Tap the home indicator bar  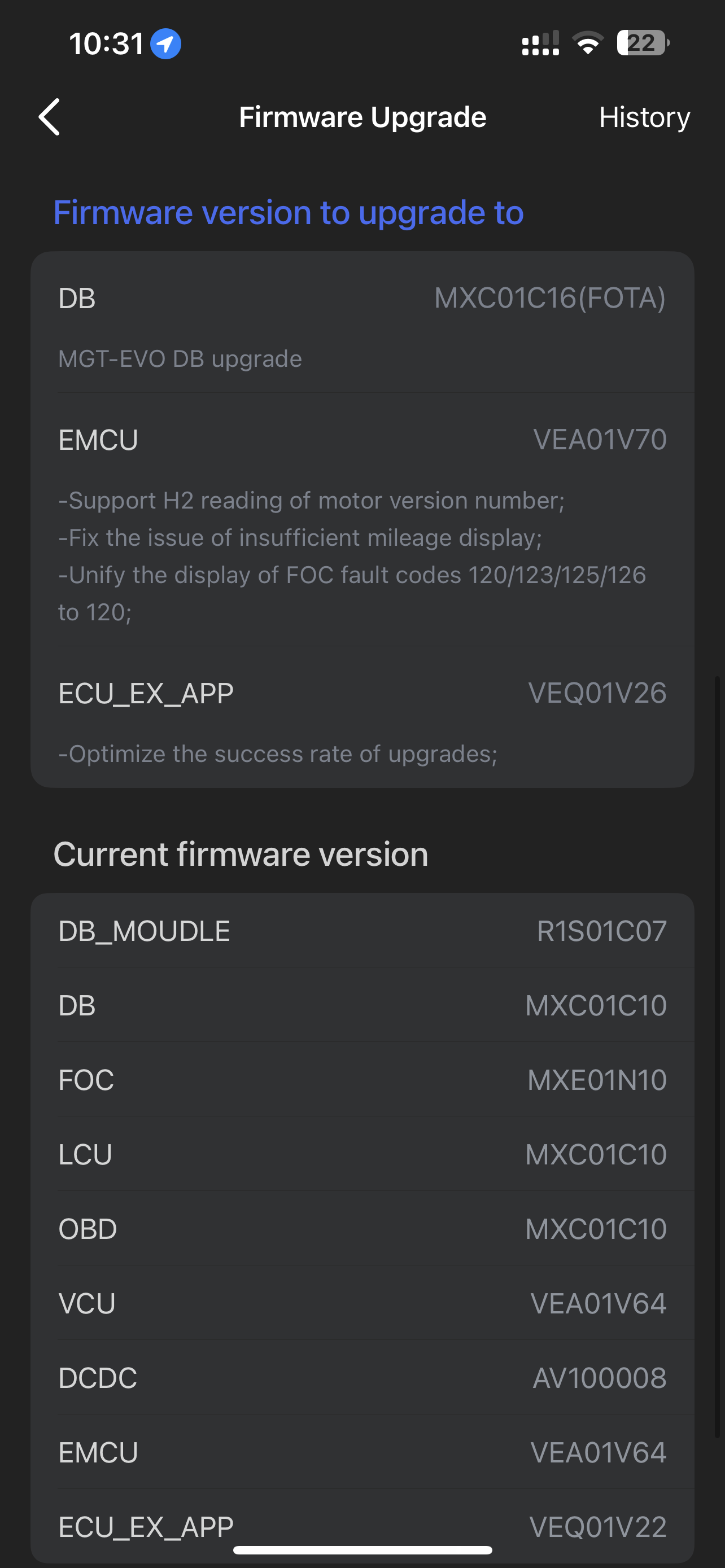tap(362, 1550)
